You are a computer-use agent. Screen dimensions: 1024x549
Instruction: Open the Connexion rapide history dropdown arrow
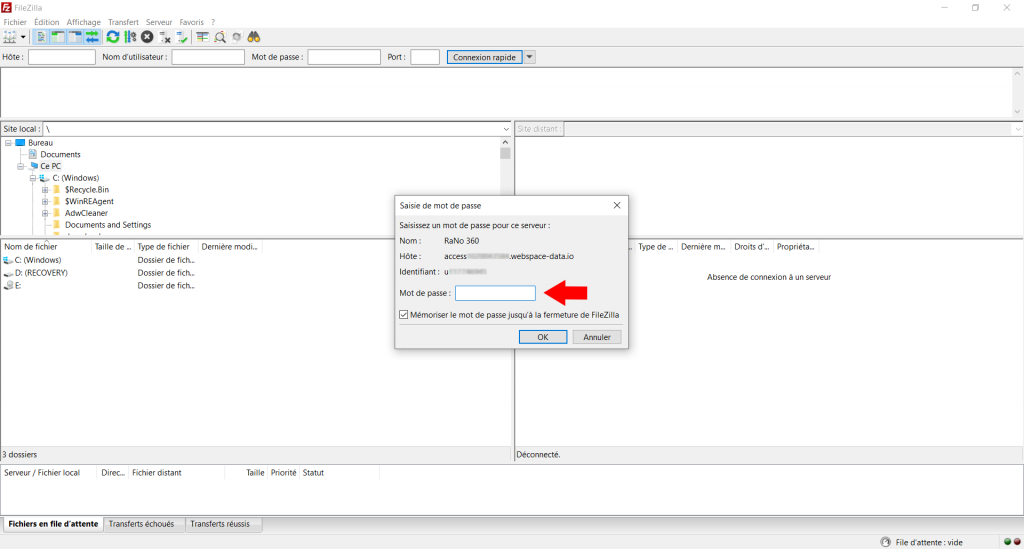point(530,57)
